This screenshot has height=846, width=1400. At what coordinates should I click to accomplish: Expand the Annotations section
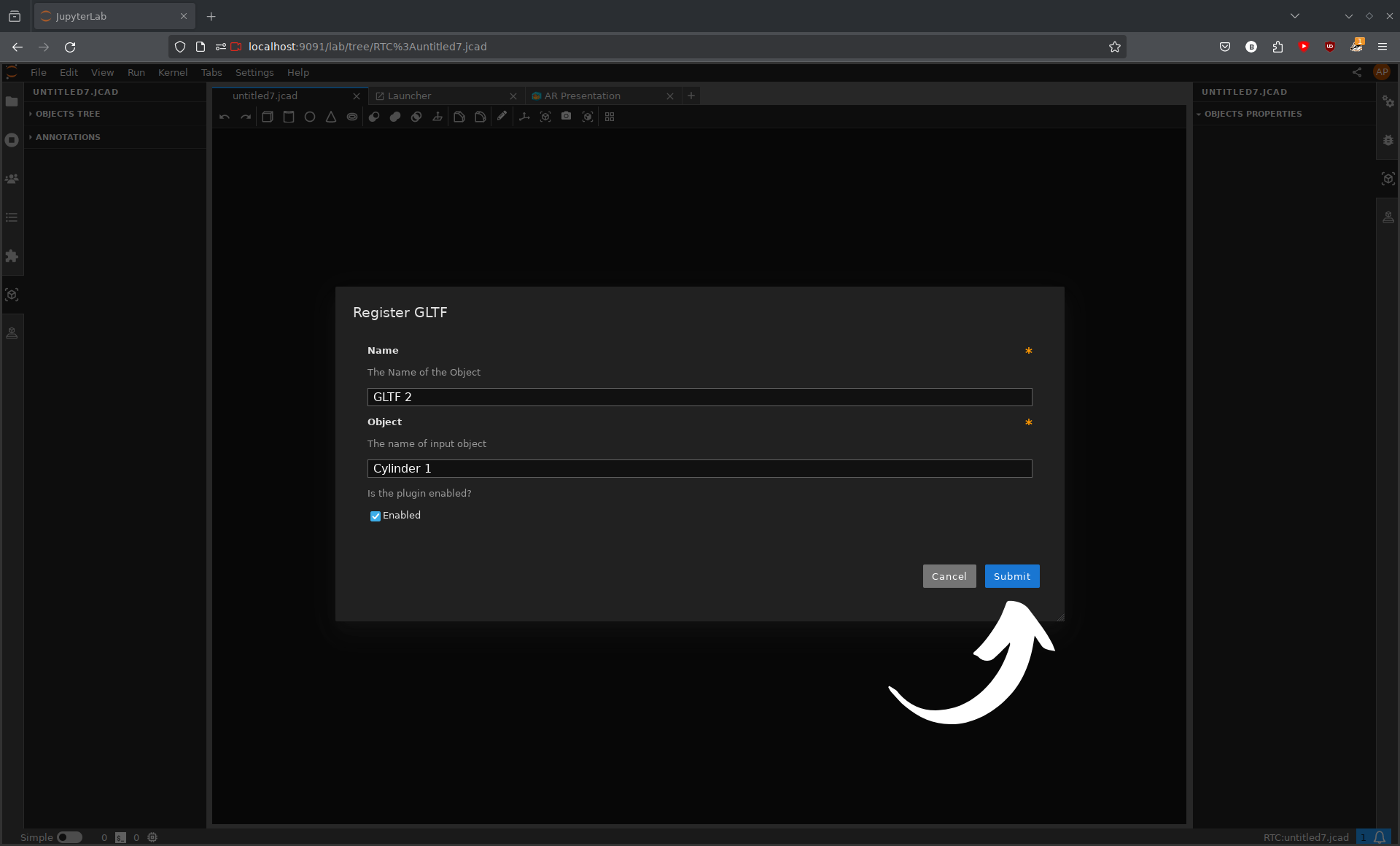click(68, 137)
